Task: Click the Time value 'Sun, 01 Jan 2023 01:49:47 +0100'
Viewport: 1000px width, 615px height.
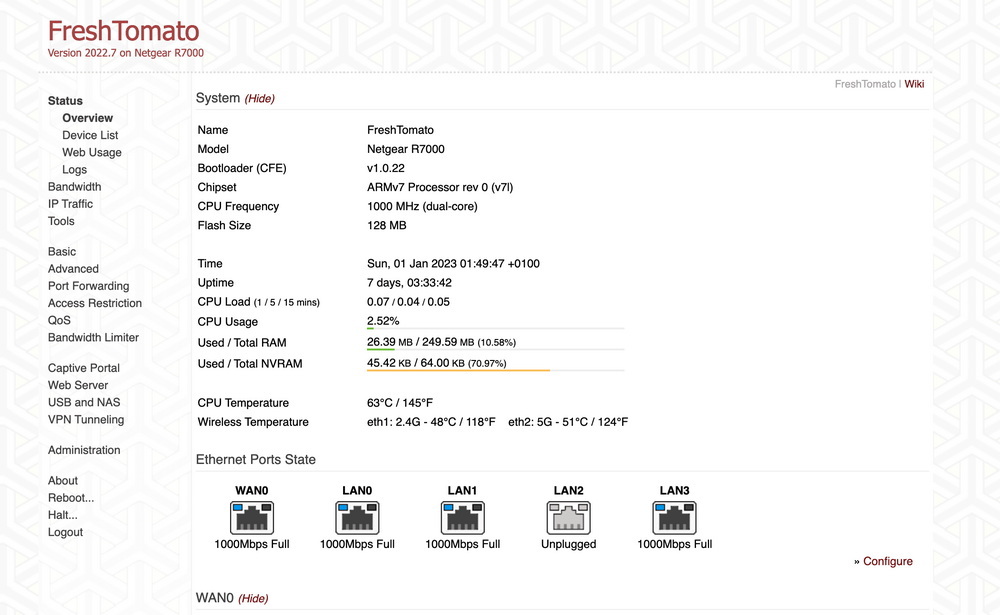Action: 453,263
